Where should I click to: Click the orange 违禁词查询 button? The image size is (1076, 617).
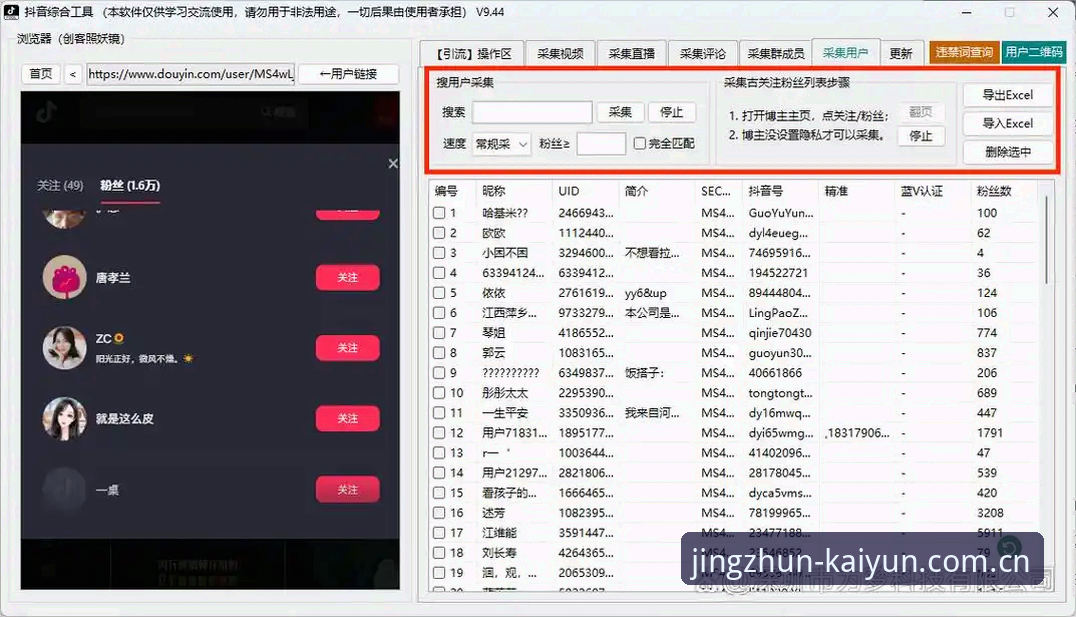pyautogui.click(x=963, y=52)
